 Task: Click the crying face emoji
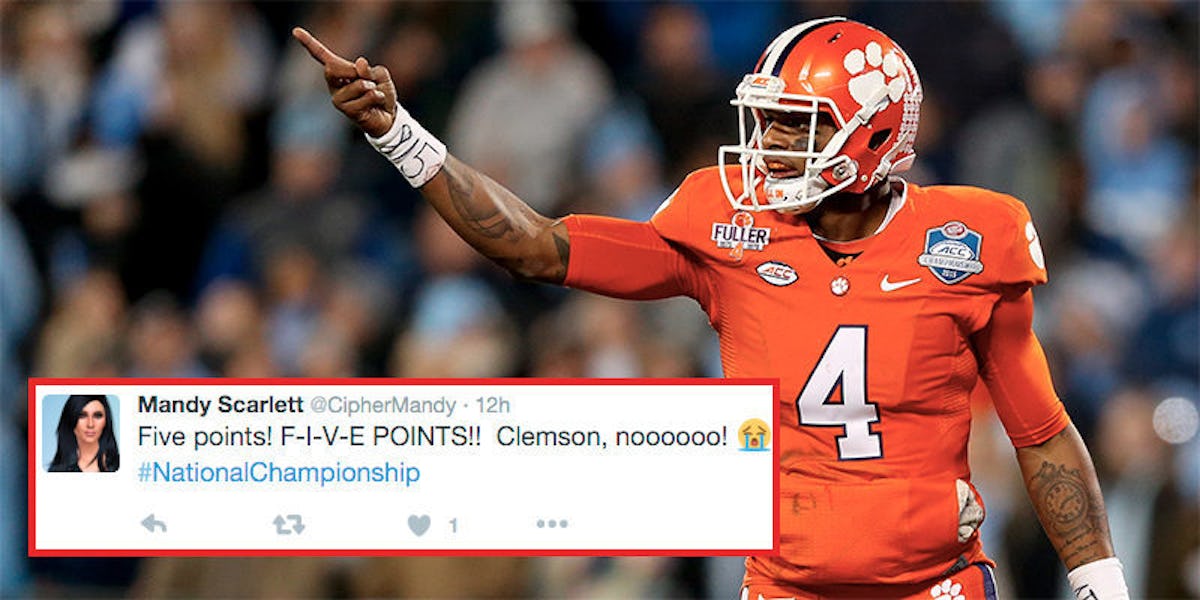(753, 436)
